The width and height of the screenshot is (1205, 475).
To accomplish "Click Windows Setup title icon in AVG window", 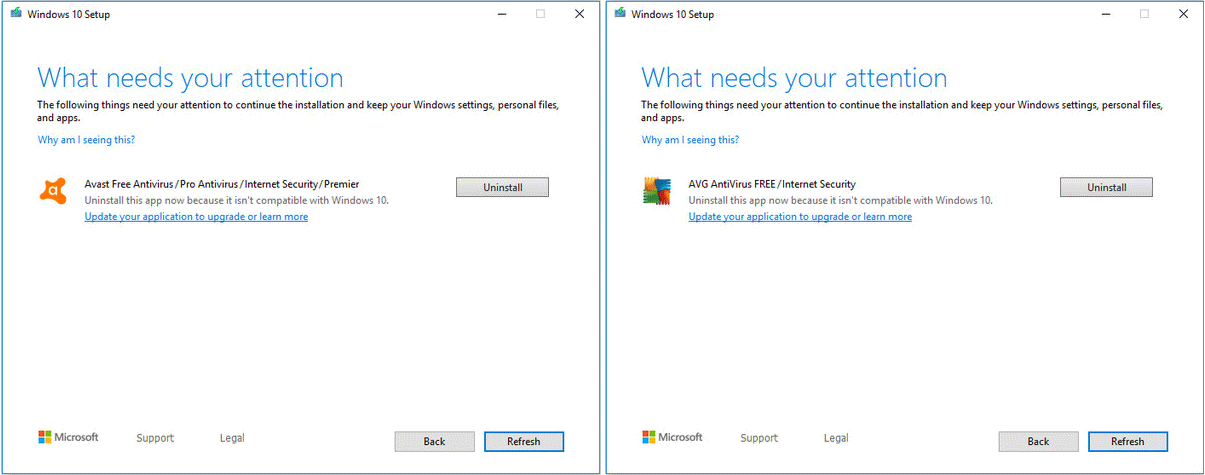I will pos(619,14).
